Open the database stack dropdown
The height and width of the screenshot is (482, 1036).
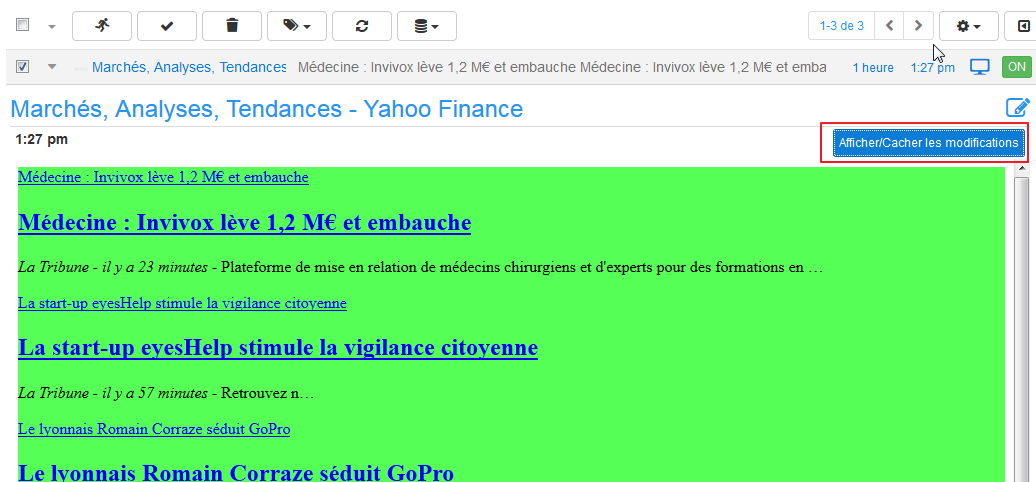tap(427, 26)
